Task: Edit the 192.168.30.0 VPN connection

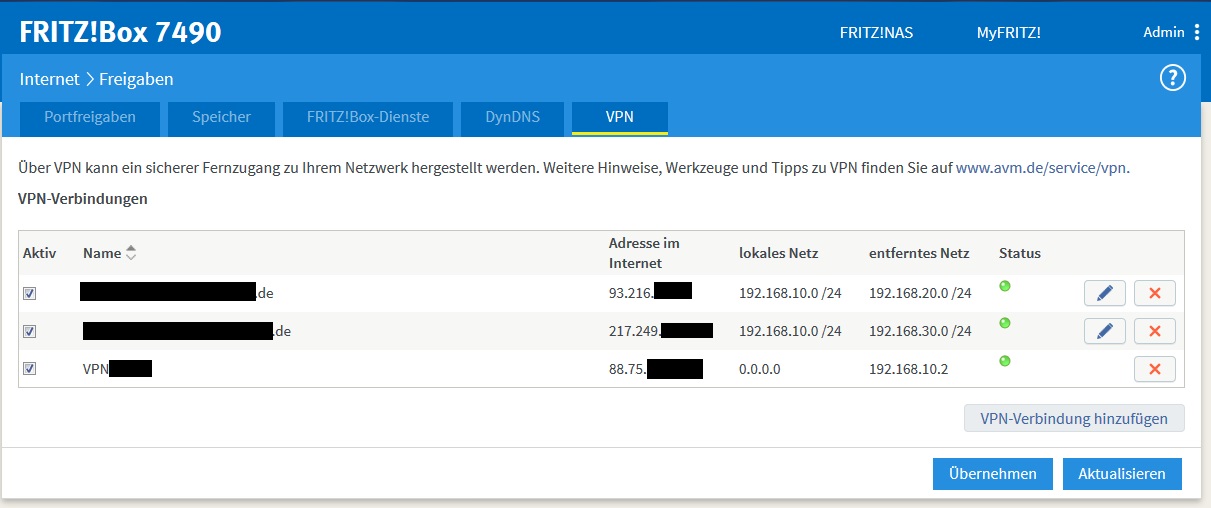Action: pos(1105,331)
